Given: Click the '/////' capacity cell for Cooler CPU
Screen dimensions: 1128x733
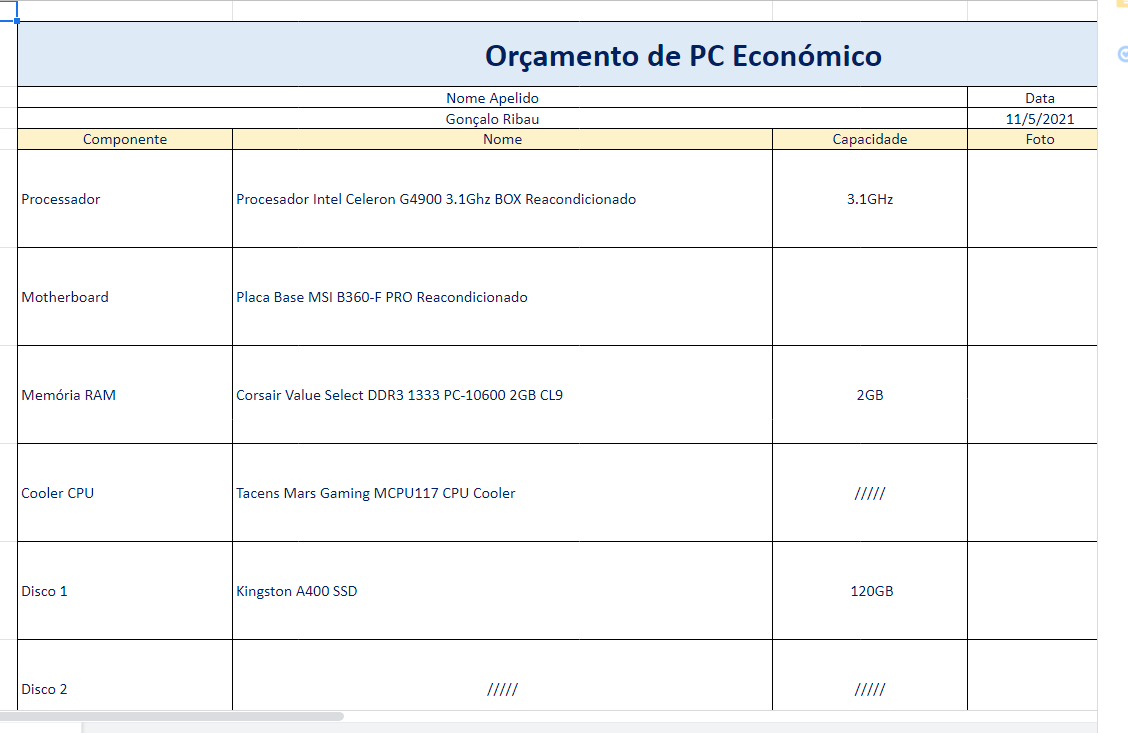Looking at the screenshot, I should (x=870, y=493).
